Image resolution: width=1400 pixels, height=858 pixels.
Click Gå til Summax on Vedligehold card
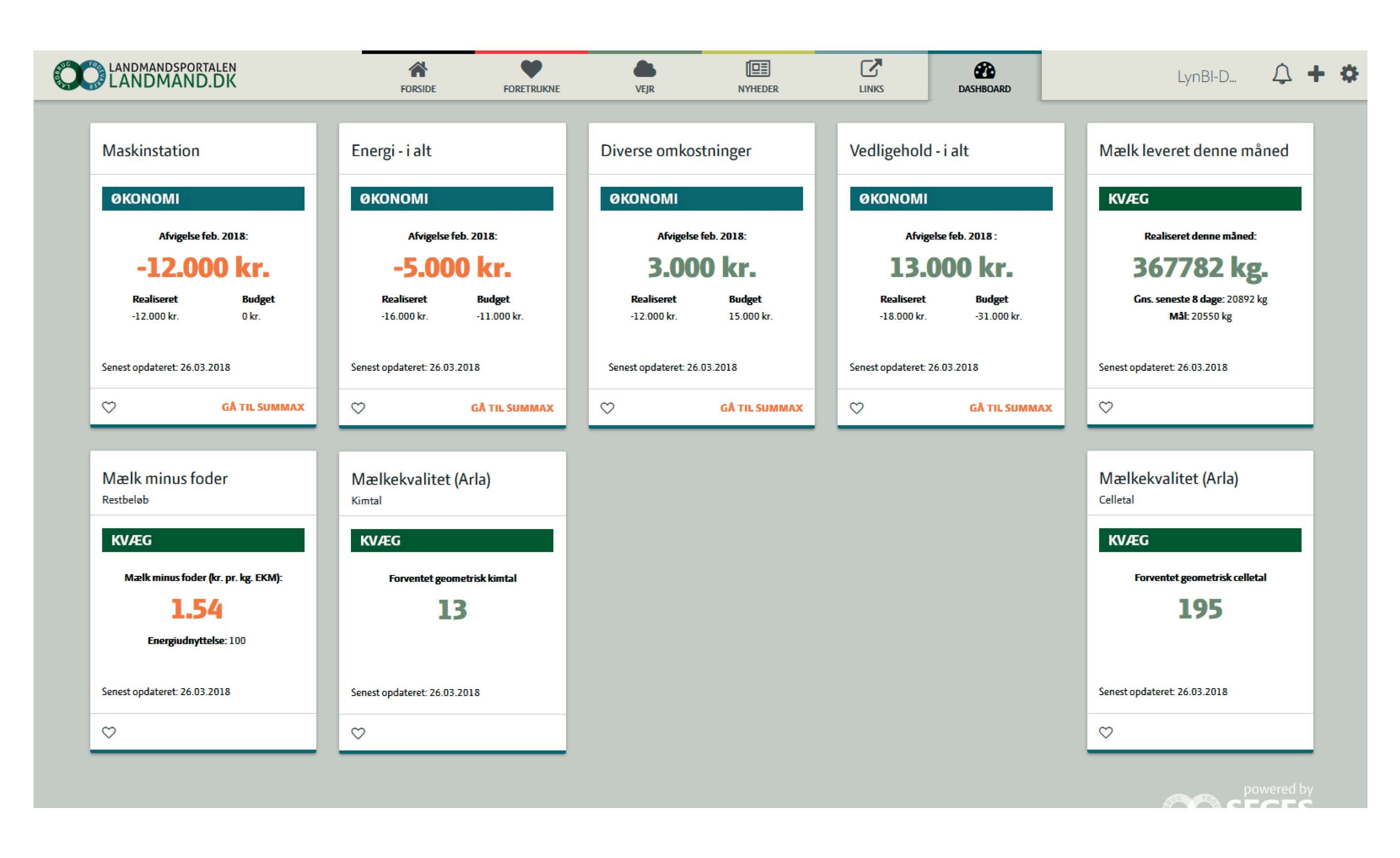tap(1010, 408)
